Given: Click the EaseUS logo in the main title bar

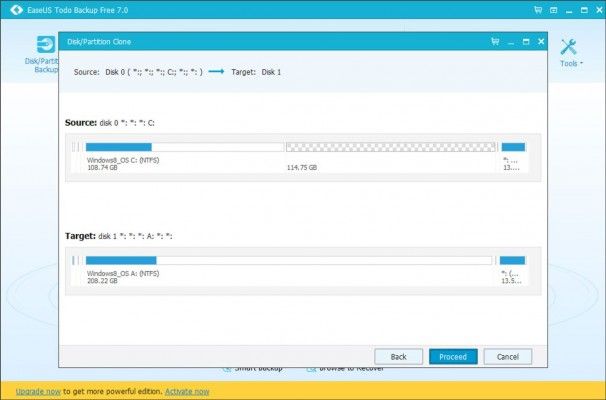Looking at the screenshot, I should pyautogui.click(x=16, y=10).
